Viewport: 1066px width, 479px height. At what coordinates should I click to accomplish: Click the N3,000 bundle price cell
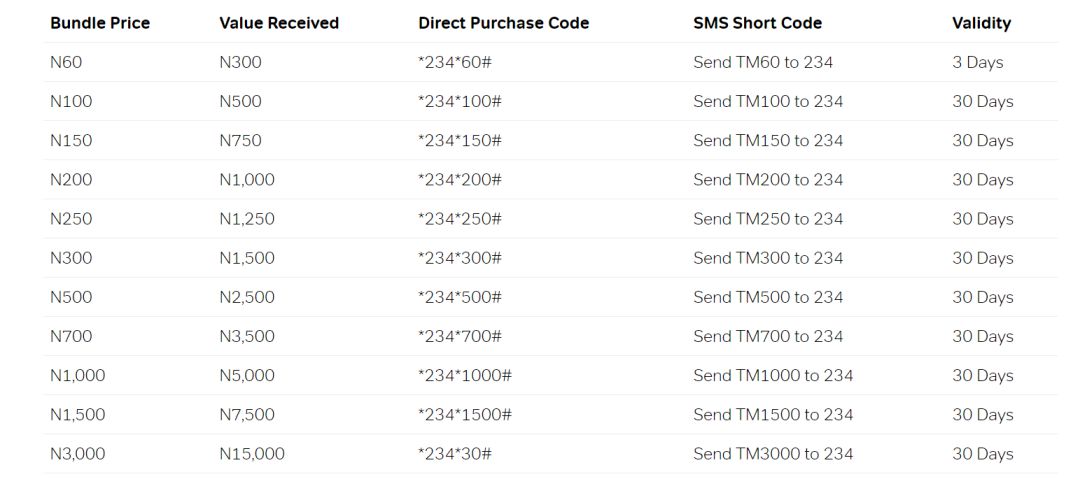[77, 454]
